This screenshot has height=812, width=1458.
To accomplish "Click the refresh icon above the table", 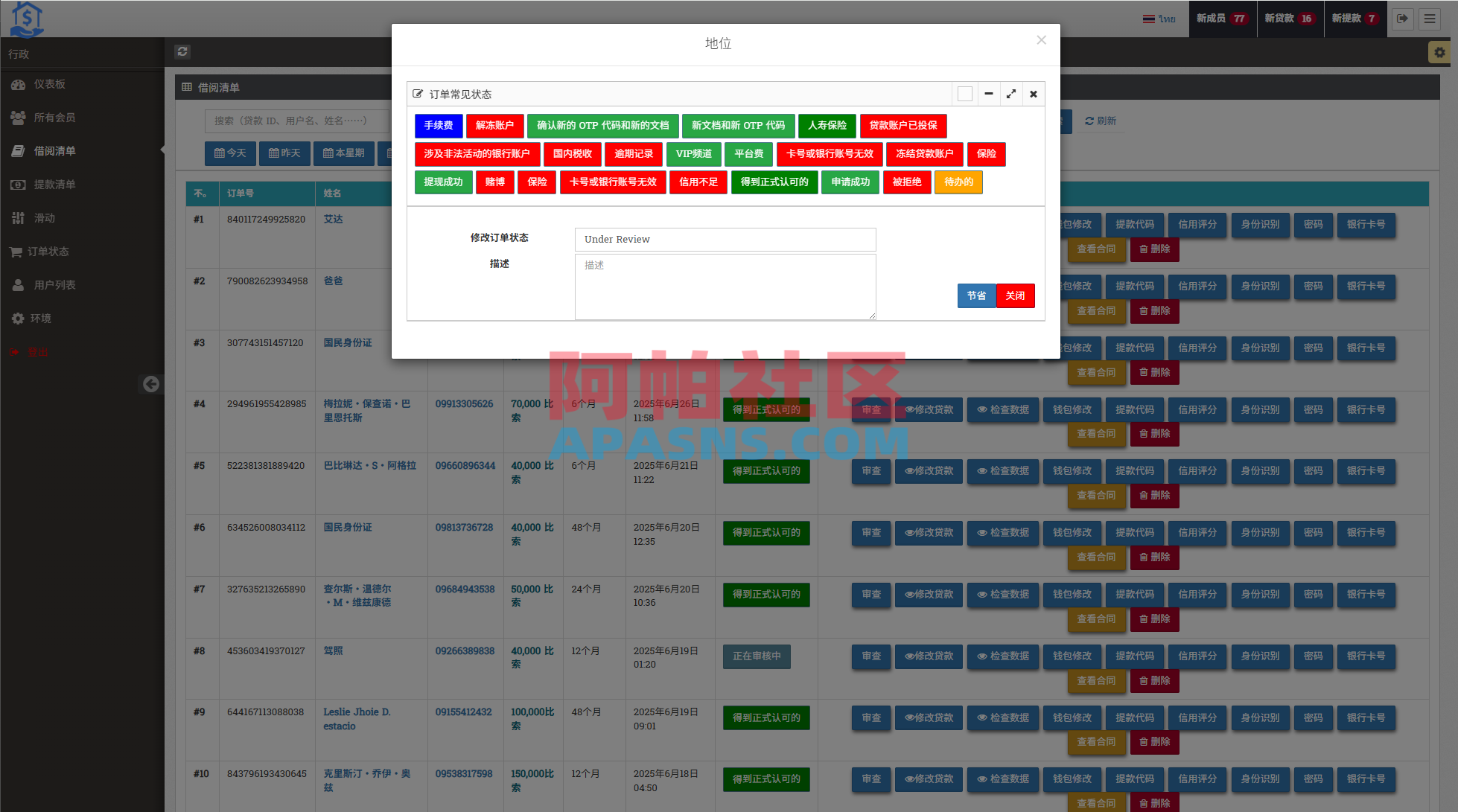I will 182,52.
